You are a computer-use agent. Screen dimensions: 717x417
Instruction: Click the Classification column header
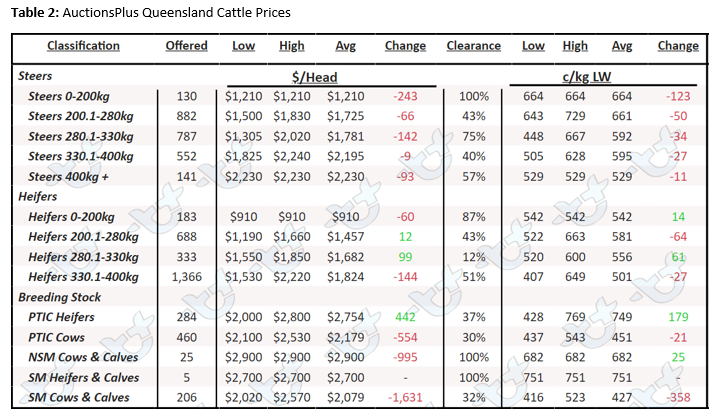(83, 46)
